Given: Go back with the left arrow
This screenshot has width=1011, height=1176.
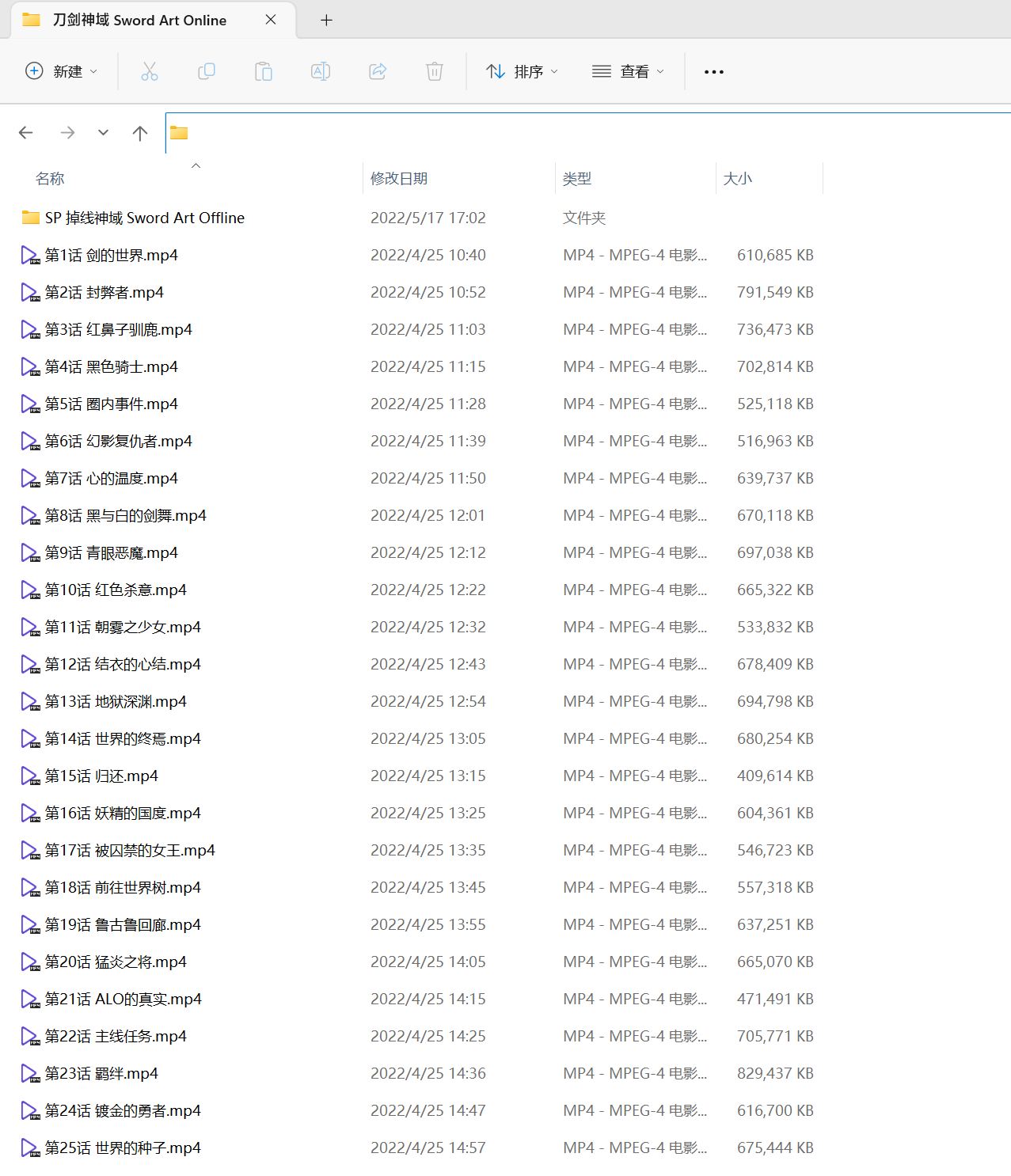Looking at the screenshot, I should click(x=26, y=133).
